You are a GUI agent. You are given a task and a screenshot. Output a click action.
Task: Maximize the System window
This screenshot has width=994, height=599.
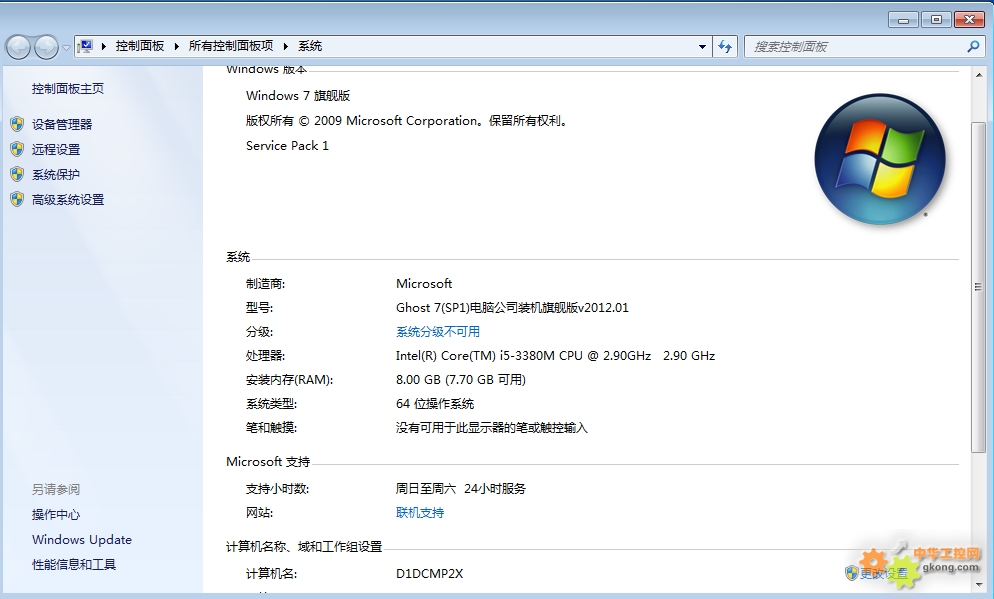pyautogui.click(x=936, y=20)
